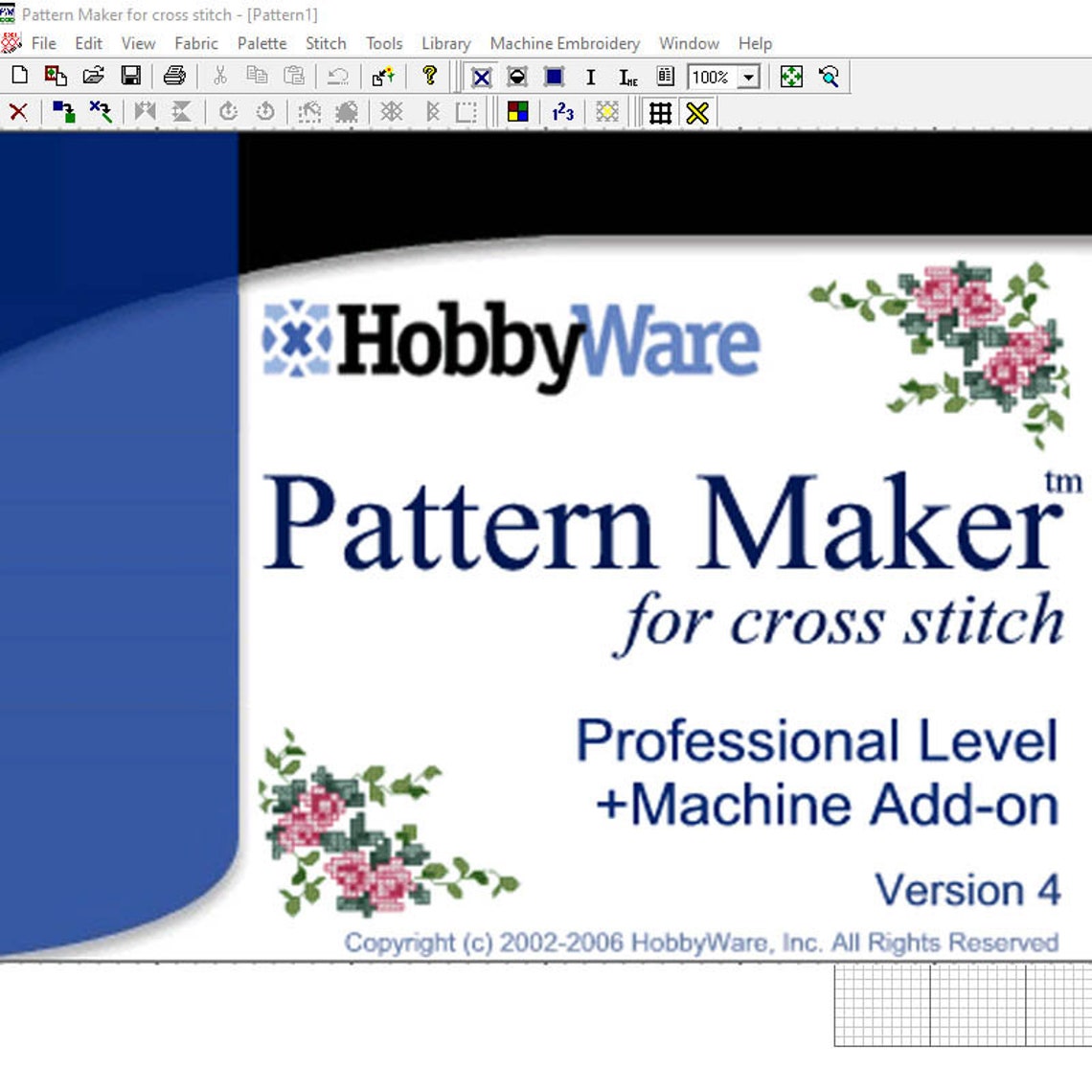This screenshot has height=1092, width=1092.
Task: Toggle the blue X stitch view mode
Action: pyautogui.click(x=481, y=77)
